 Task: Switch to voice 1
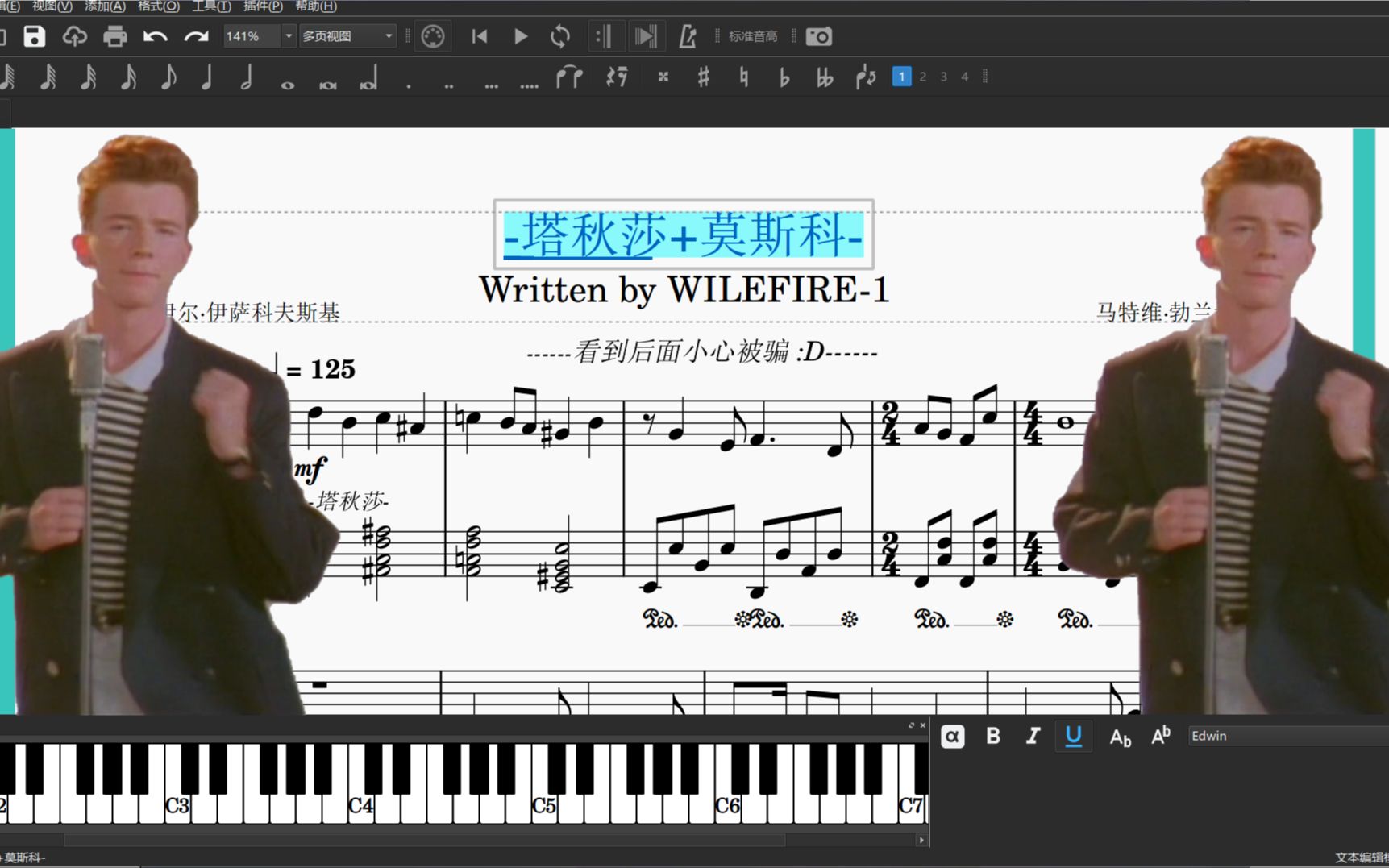click(901, 77)
